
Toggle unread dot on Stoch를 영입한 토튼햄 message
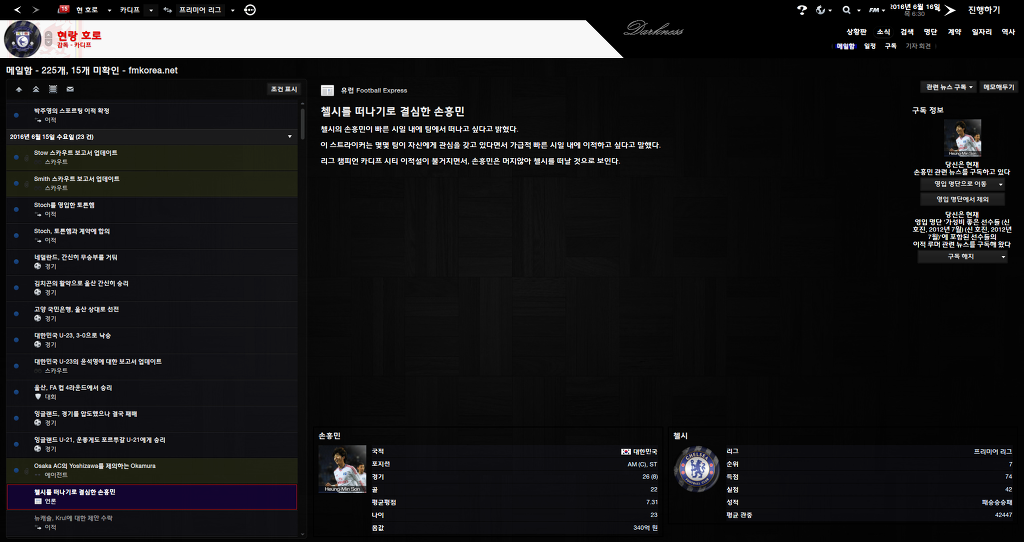tap(16, 210)
